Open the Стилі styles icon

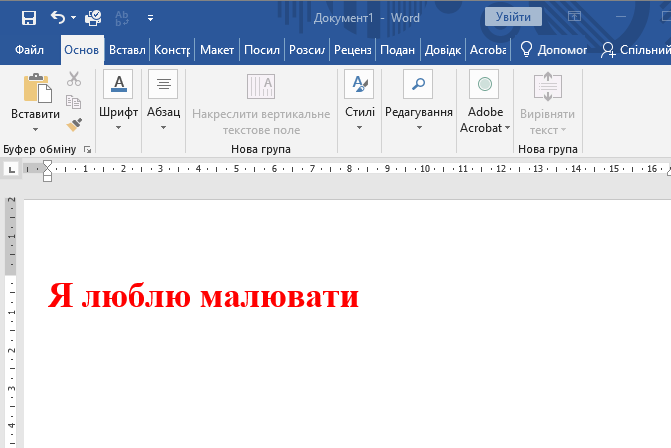359,84
